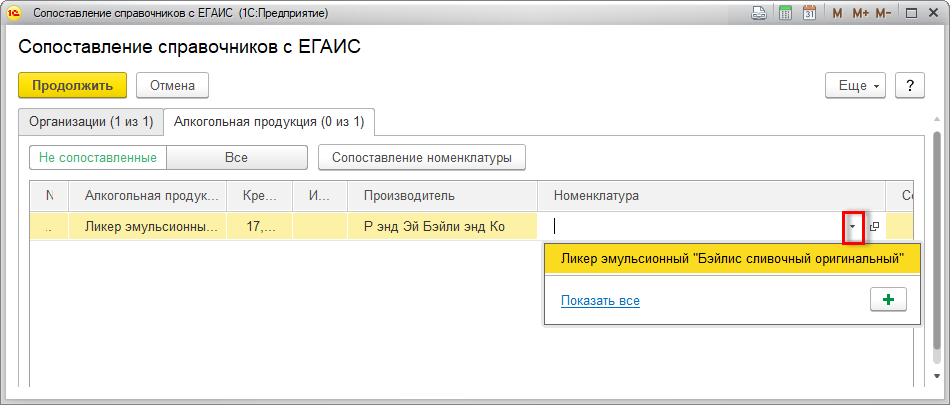Image resolution: width=950 pixels, height=405 pixels.
Task: Select 'Ликер эмульсионный Бэйлис' from dropdown list
Action: click(x=732, y=260)
